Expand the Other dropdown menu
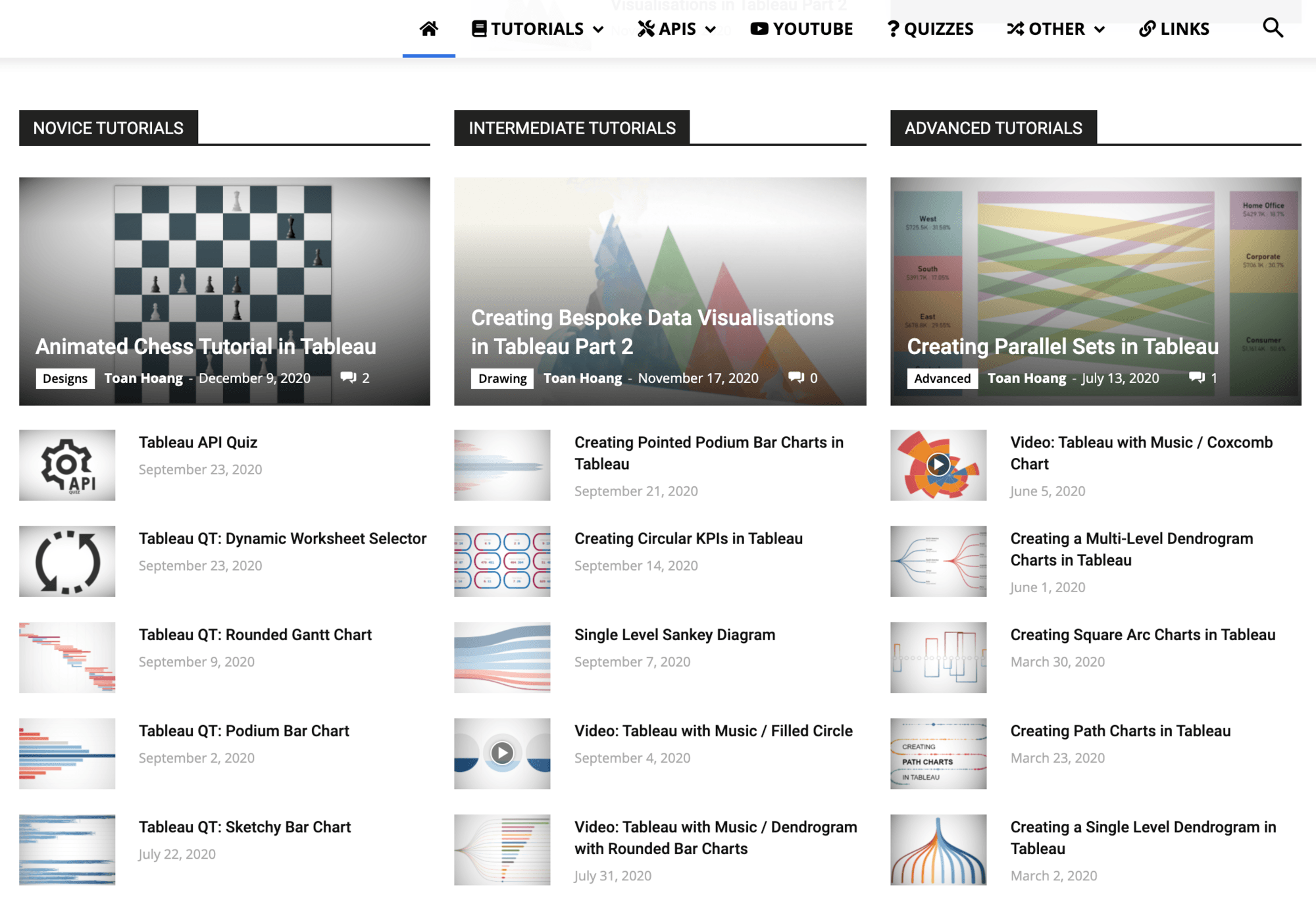Viewport: 1316px width, 910px height. 1055,29
